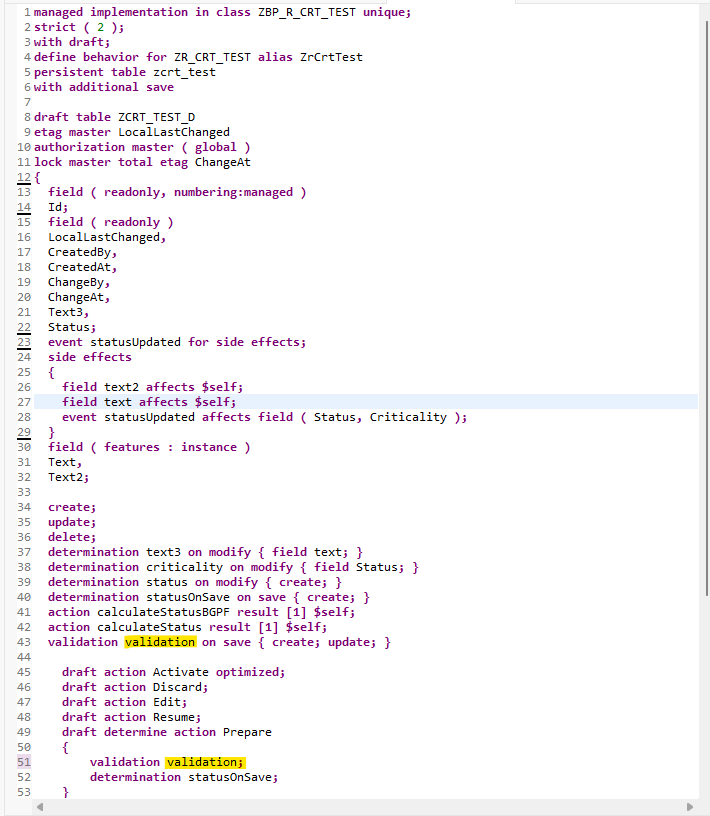Click line number 44 in gutter
Image resolution: width=710 pixels, height=816 pixels.
click(x=24, y=657)
